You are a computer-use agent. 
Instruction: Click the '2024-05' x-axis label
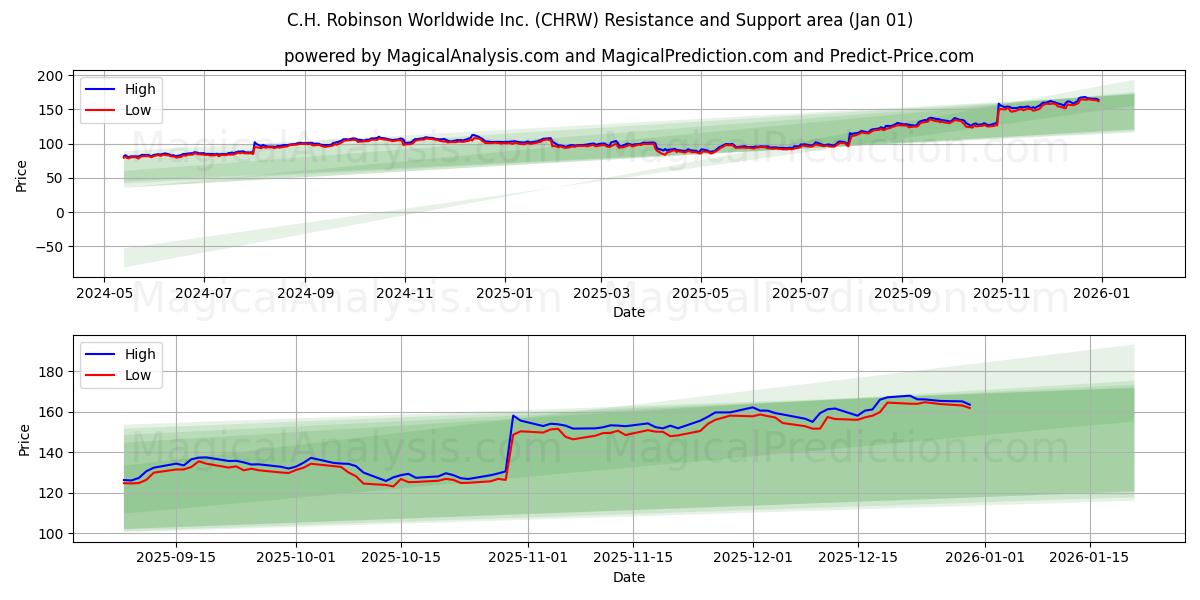coord(104,293)
